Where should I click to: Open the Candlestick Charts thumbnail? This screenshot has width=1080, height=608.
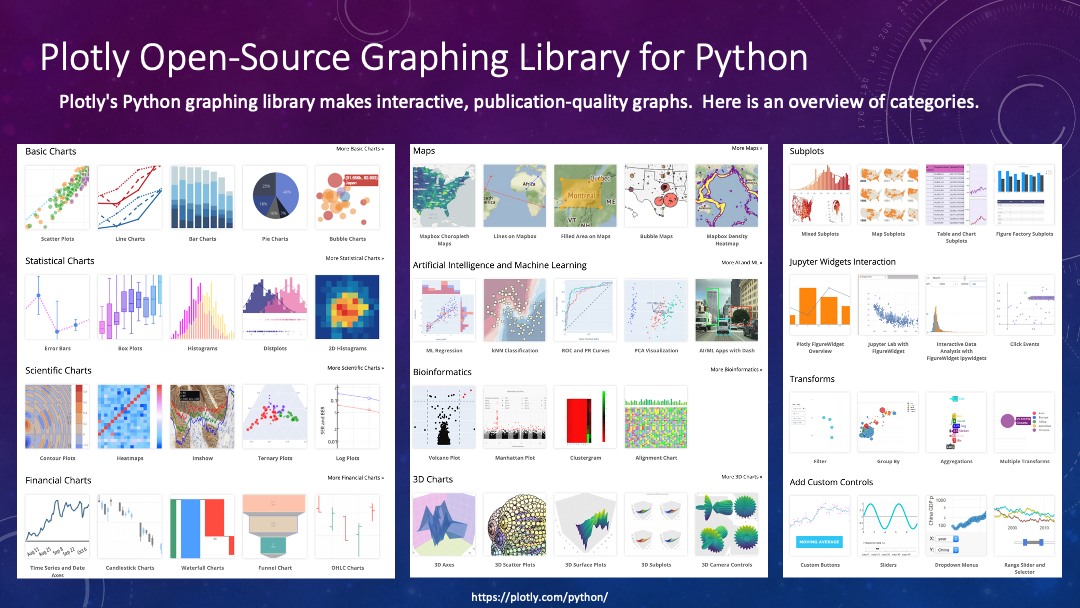click(x=129, y=527)
